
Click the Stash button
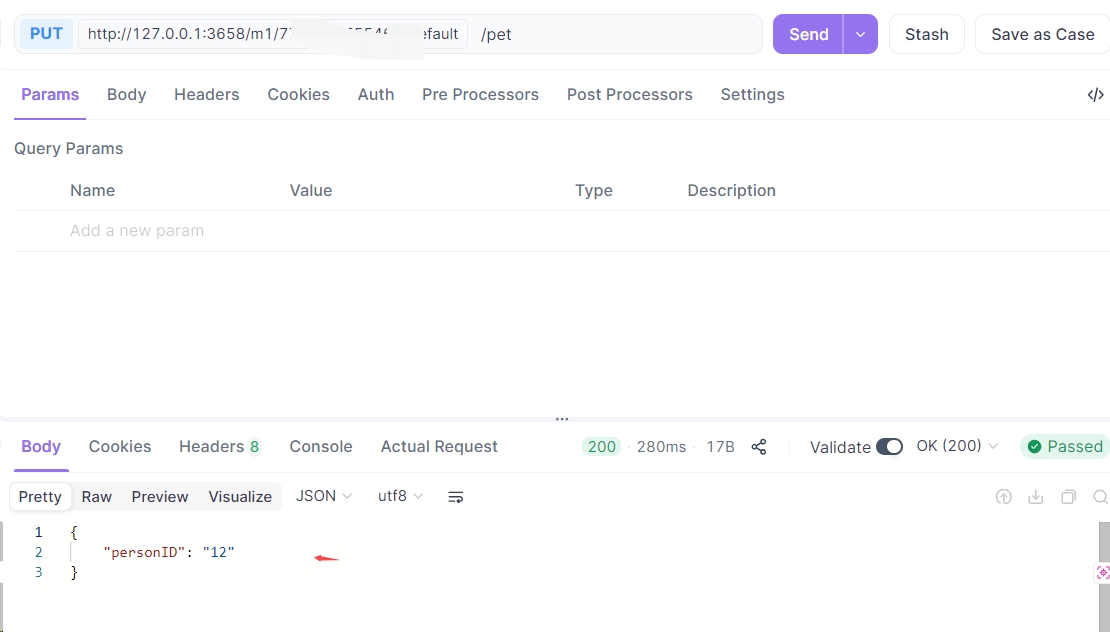tap(926, 34)
